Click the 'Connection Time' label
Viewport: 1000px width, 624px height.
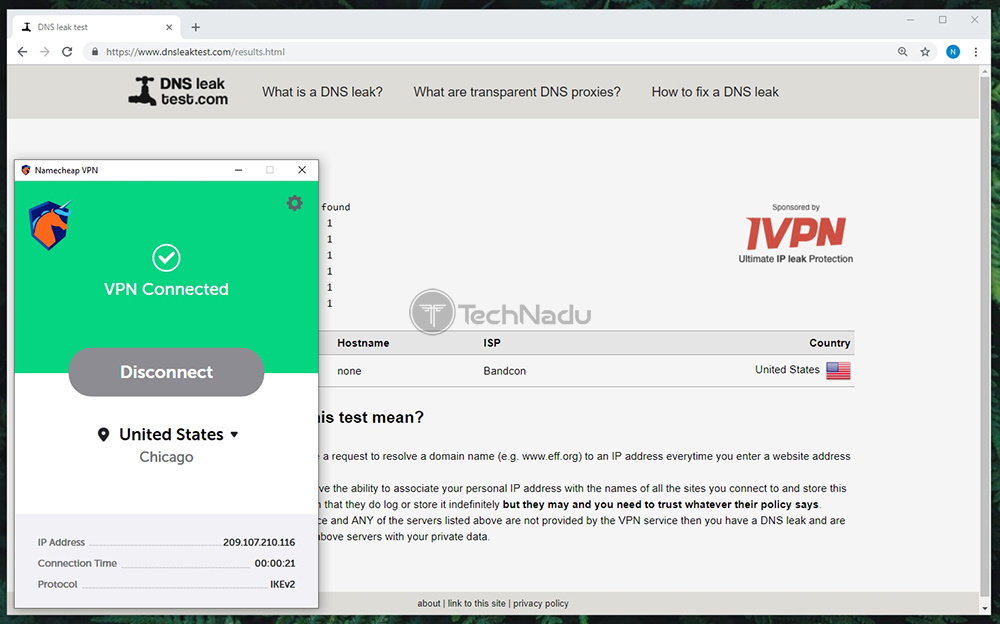tap(77, 563)
